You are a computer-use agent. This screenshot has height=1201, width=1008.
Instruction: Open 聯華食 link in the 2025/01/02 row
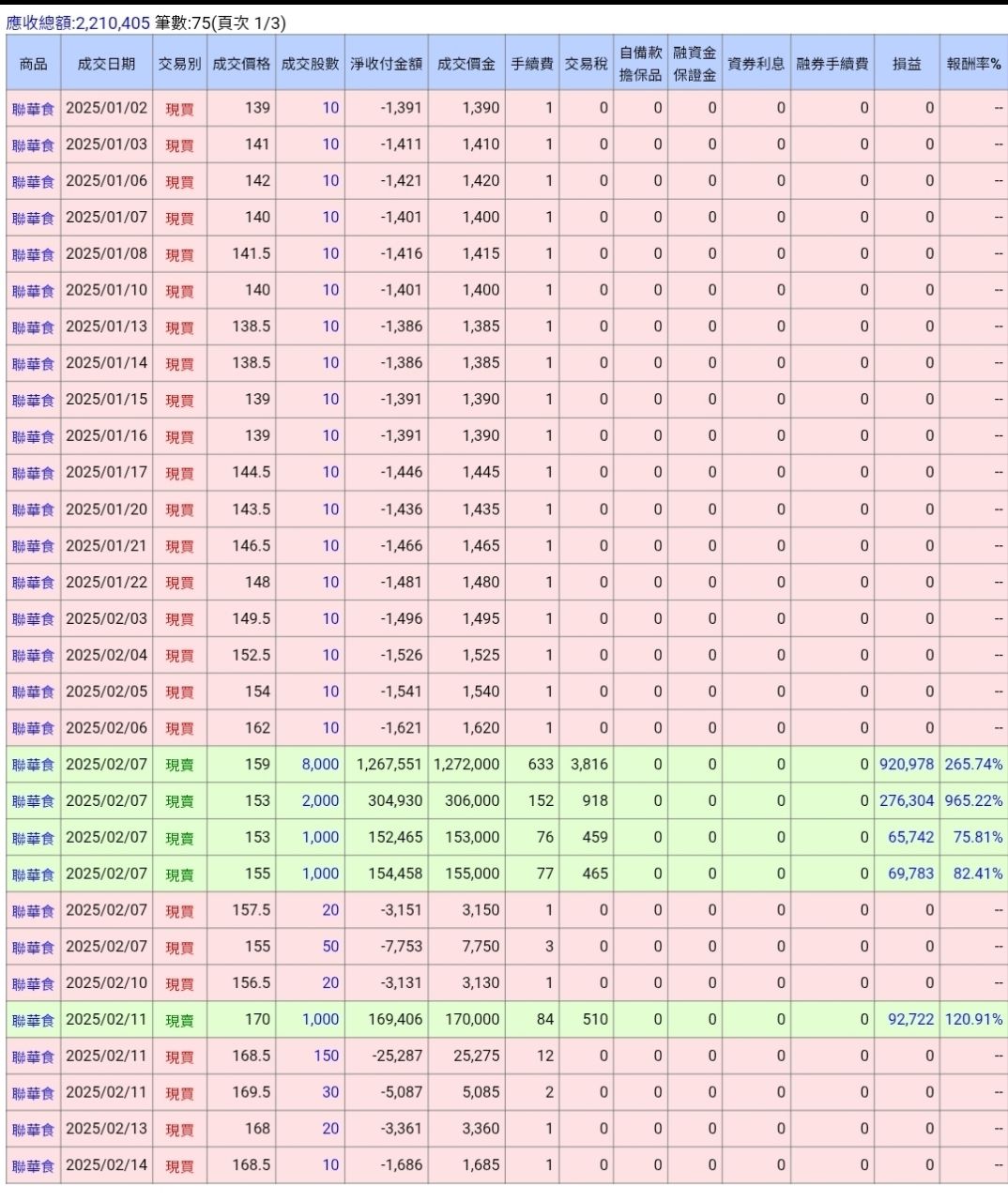point(33,109)
